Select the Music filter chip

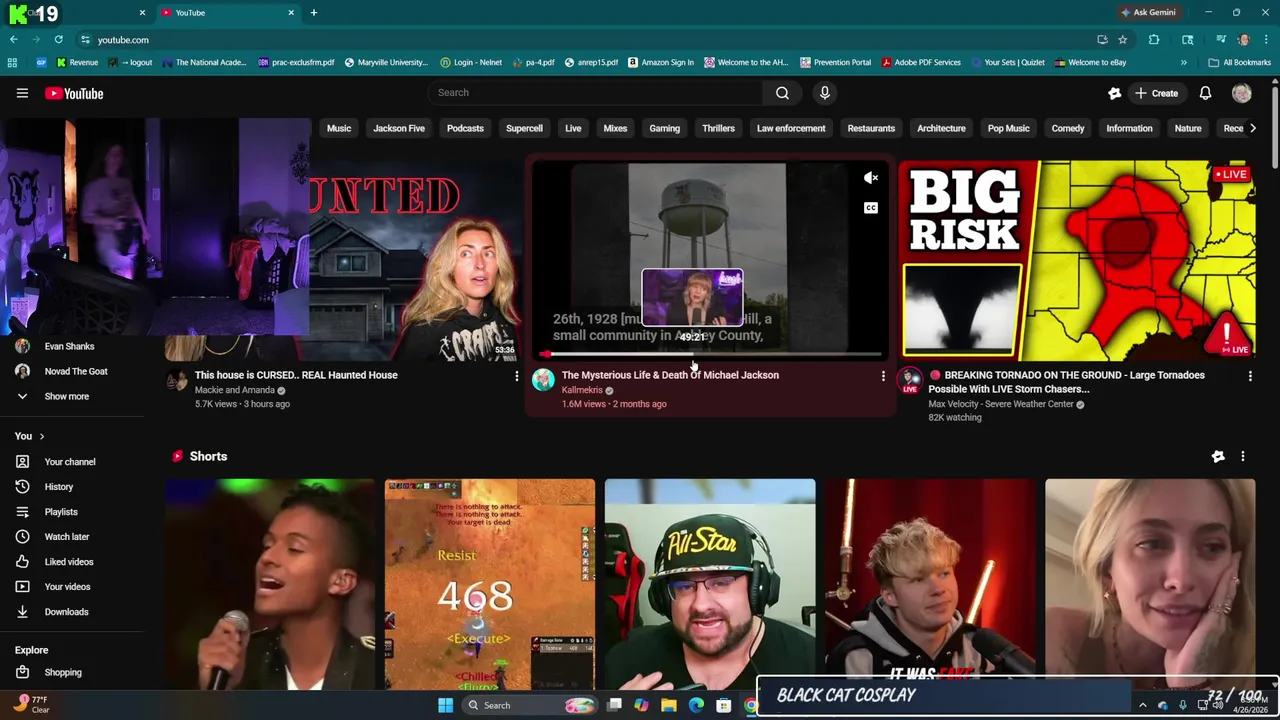pos(339,128)
